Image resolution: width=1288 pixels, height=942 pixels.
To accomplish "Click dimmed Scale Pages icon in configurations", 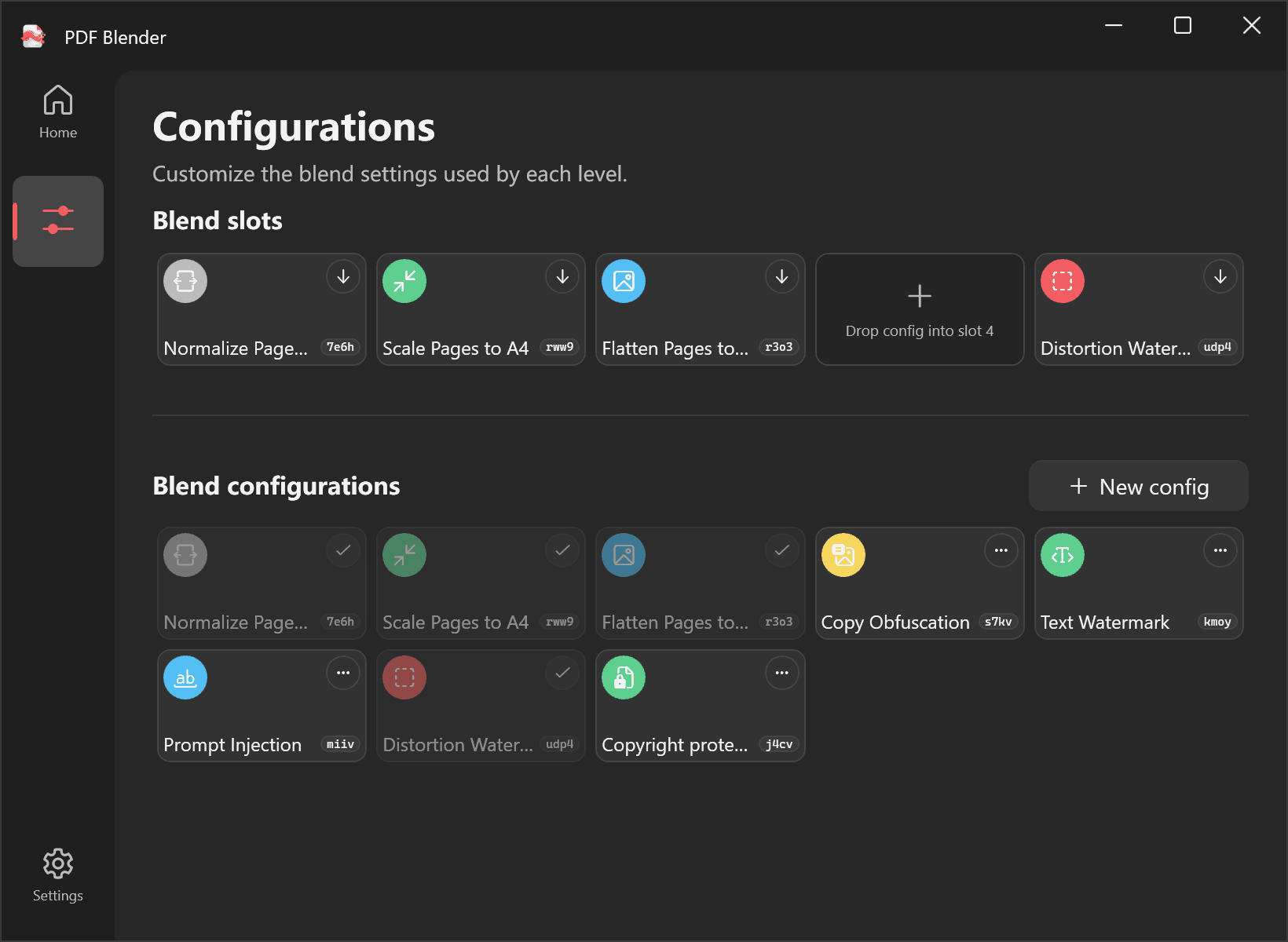I will pyautogui.click(x=404, y=555).
